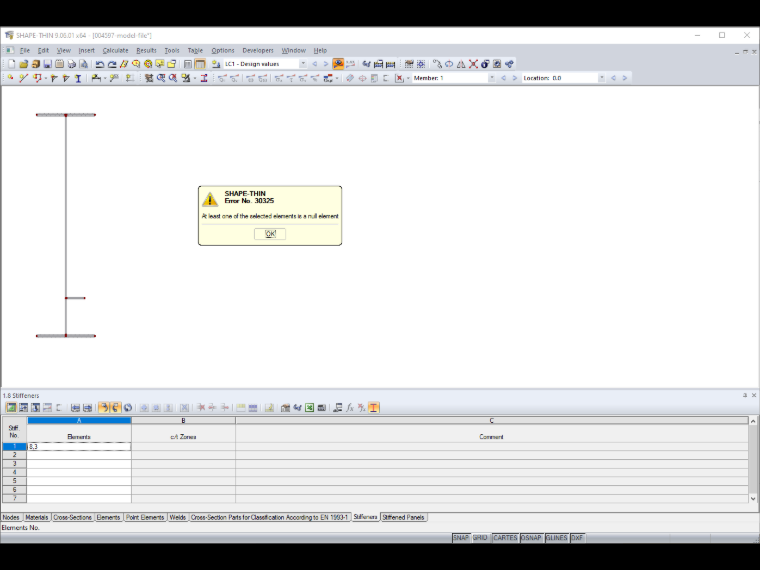Select row 5 header in Stiffeners table
Screen dimensions: 760x570
click(x=15, y=481)
